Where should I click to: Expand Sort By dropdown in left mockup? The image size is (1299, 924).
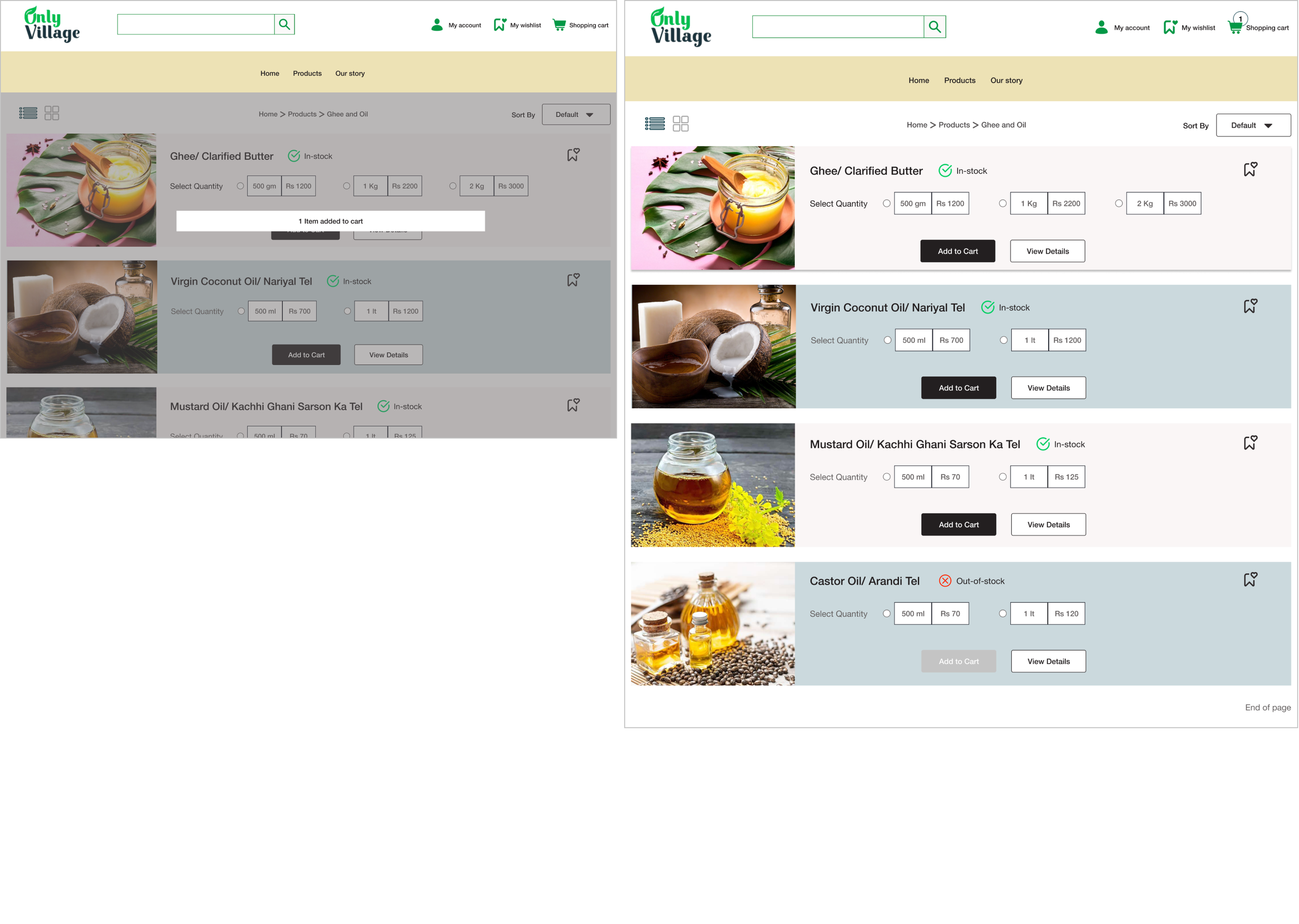click(576, 114)
